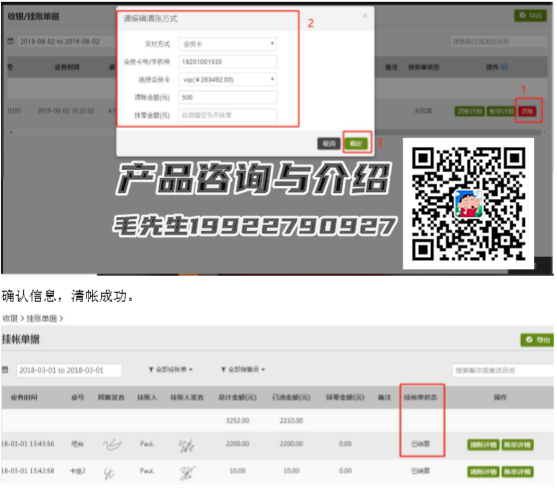
Task: Click the 已结算 status in the 13:42:58 row
Action: 421,471
